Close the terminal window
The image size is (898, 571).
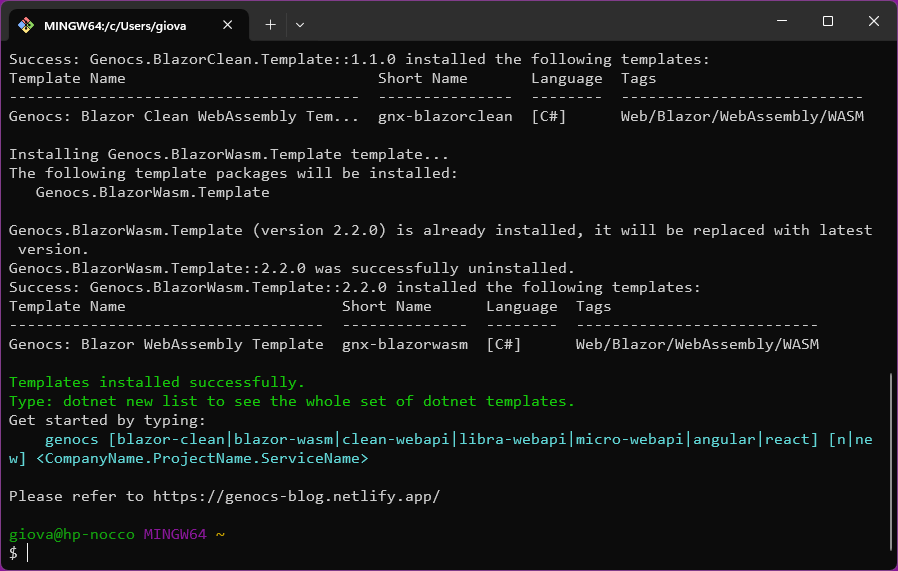(x=873, y=21)
